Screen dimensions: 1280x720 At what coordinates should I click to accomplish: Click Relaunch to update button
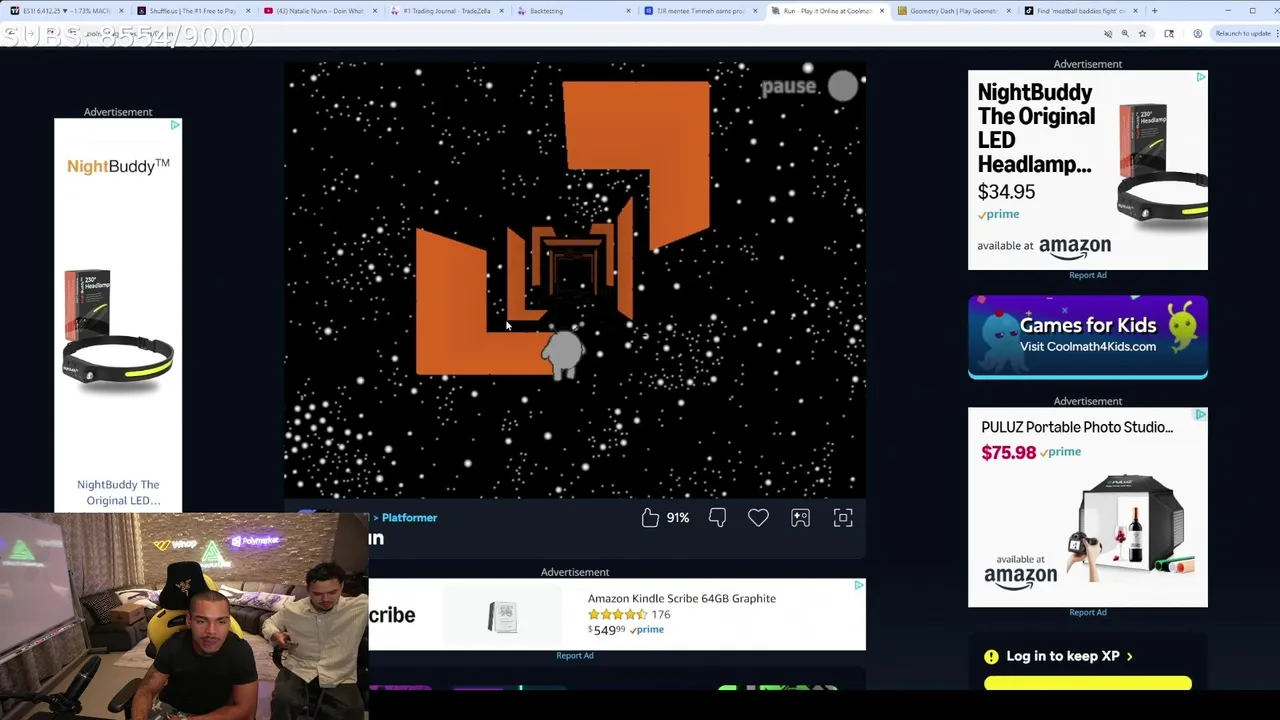click(1244, 33)
